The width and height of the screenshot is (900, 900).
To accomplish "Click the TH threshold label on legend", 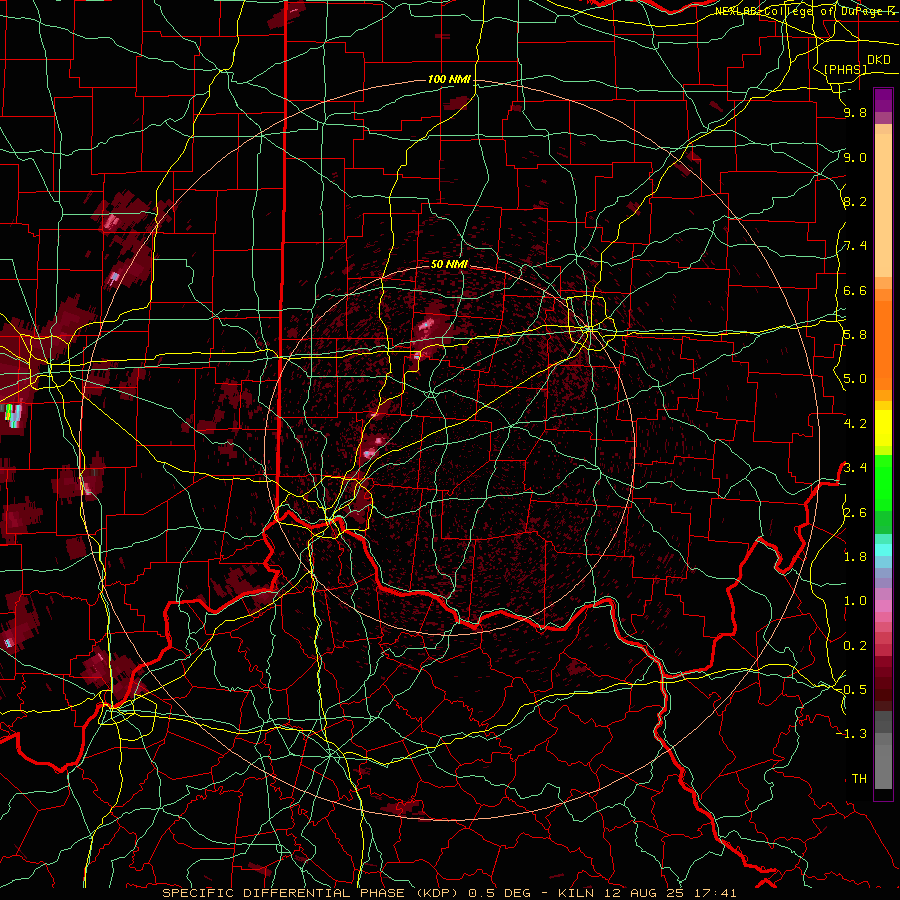I will click(859, 778).
